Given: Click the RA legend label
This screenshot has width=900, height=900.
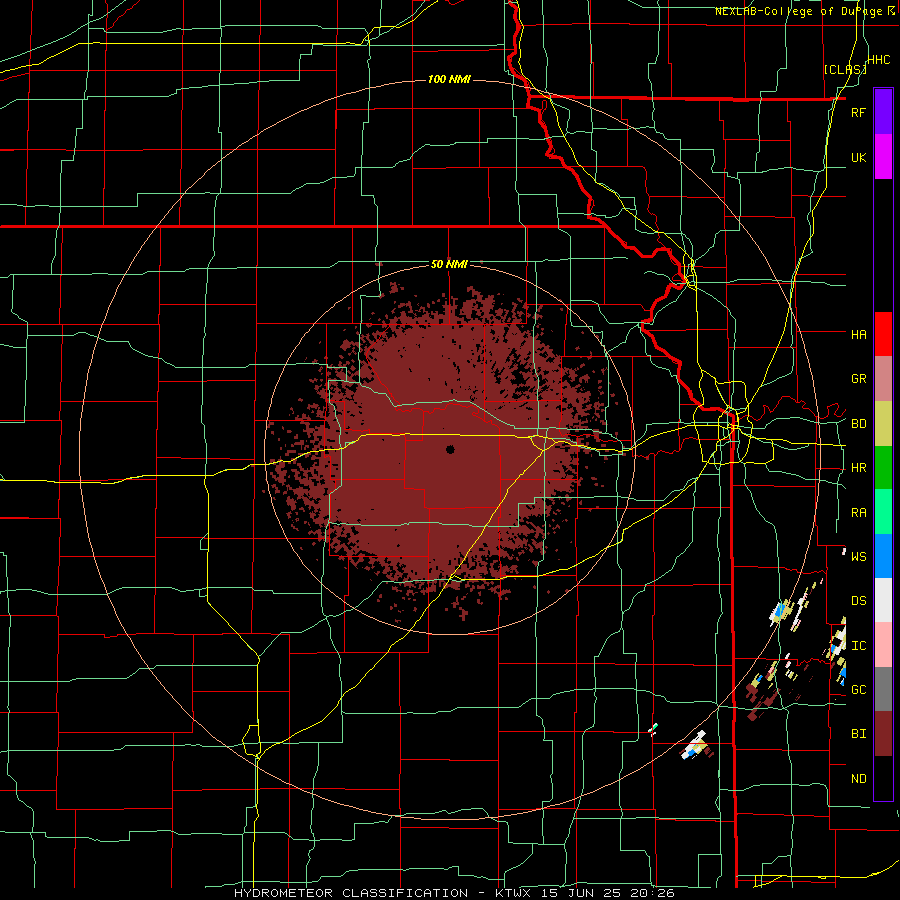Looking at the screenshot, I should point(858,513).
